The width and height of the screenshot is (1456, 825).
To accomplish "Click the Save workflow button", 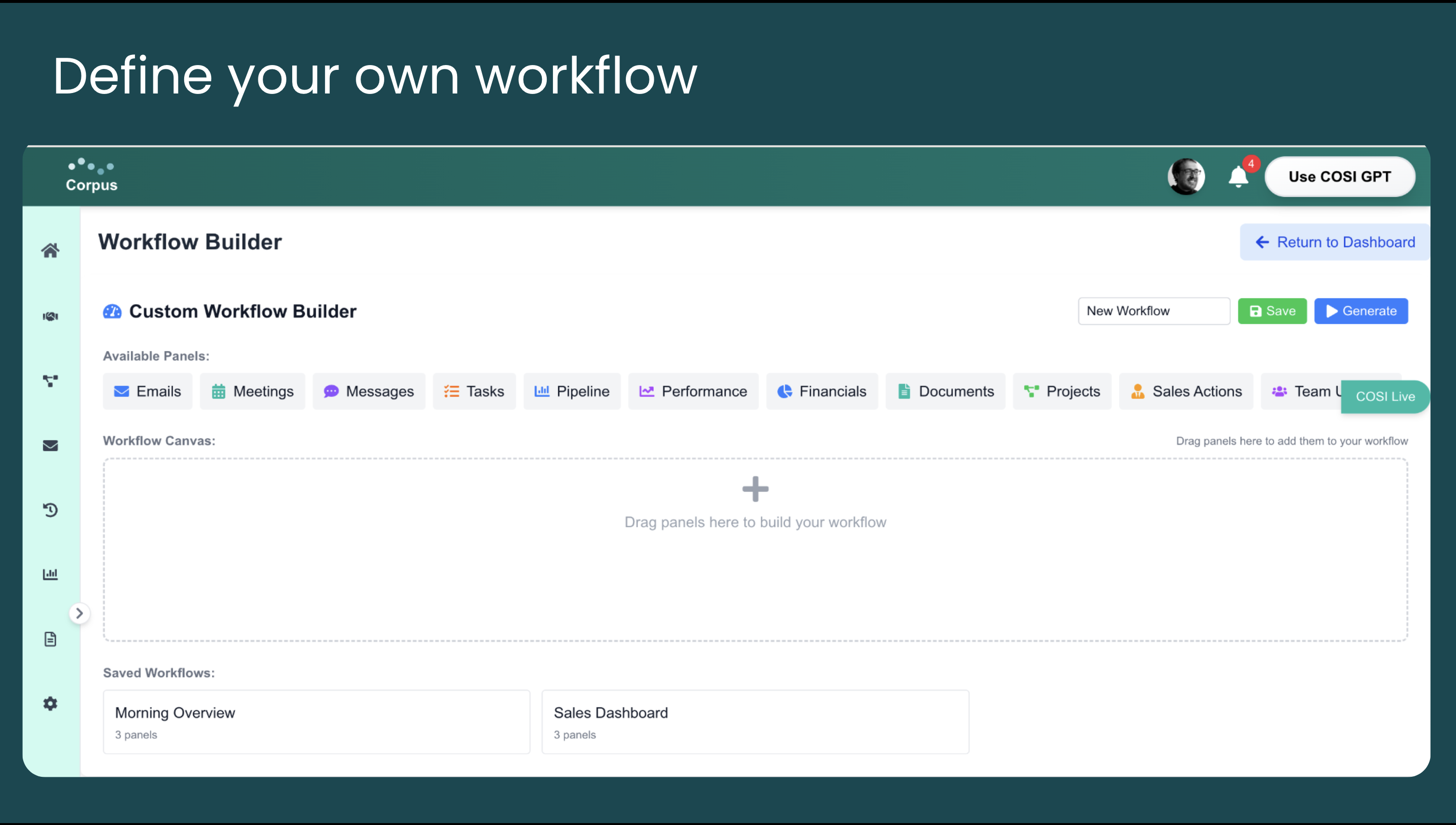I will click(1272, 311).
